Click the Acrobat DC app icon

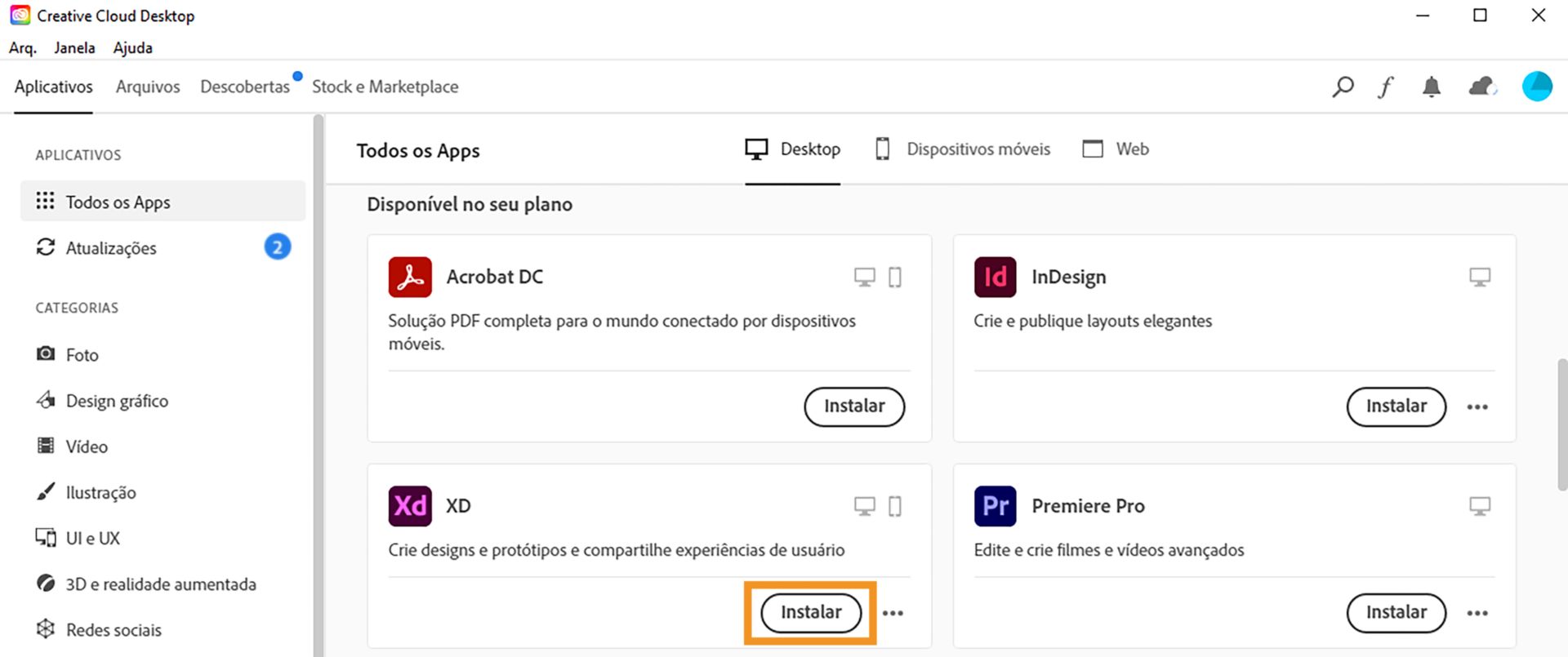click(410, 277)
